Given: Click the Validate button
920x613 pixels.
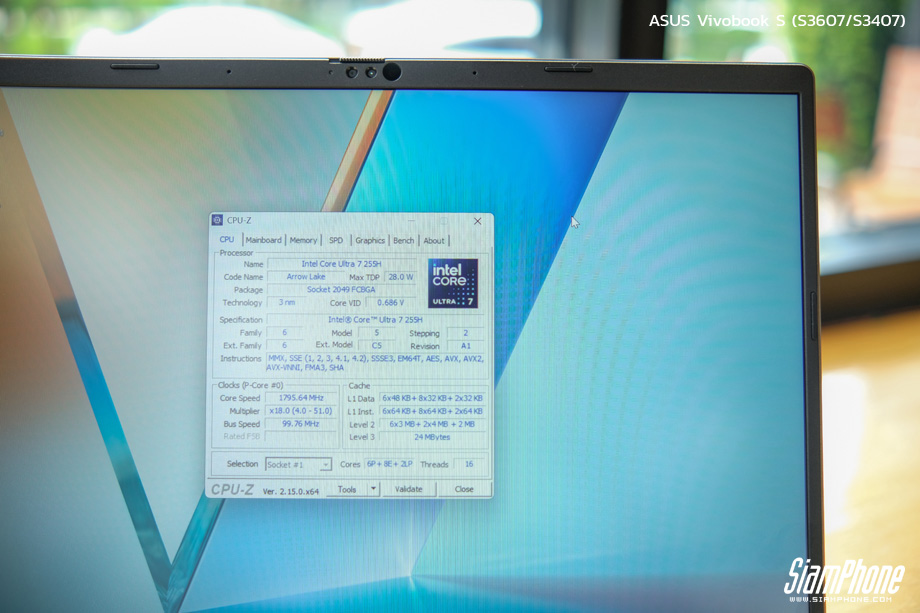Looking at the screenshot, I should pyautogui.click(x=408, y=489).
